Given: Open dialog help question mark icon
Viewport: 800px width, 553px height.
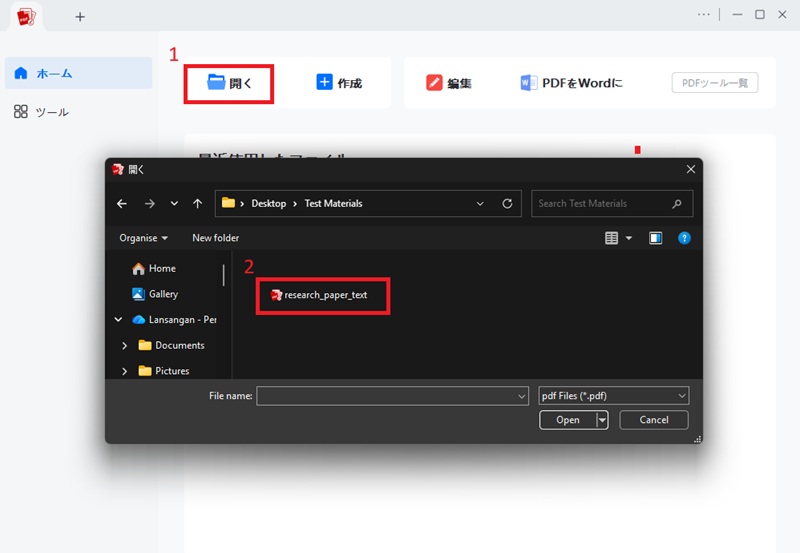Looking at the screenshot, I should coord(684,238).
